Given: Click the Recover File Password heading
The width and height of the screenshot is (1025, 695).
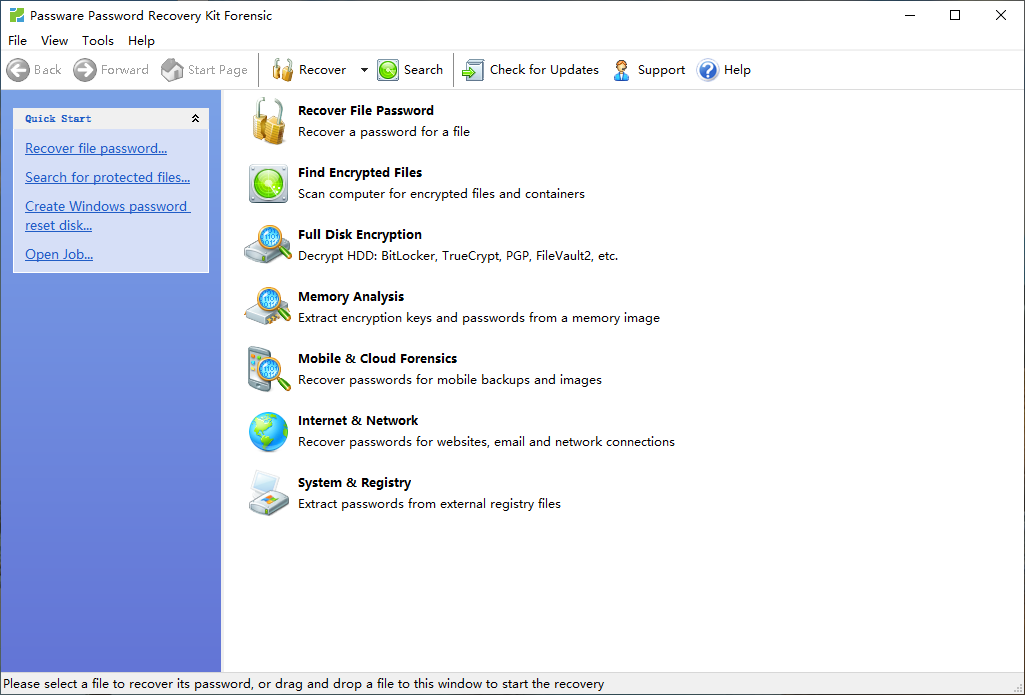Looking at the screenshot, I should pyautogui.click(x=365, y=110).
